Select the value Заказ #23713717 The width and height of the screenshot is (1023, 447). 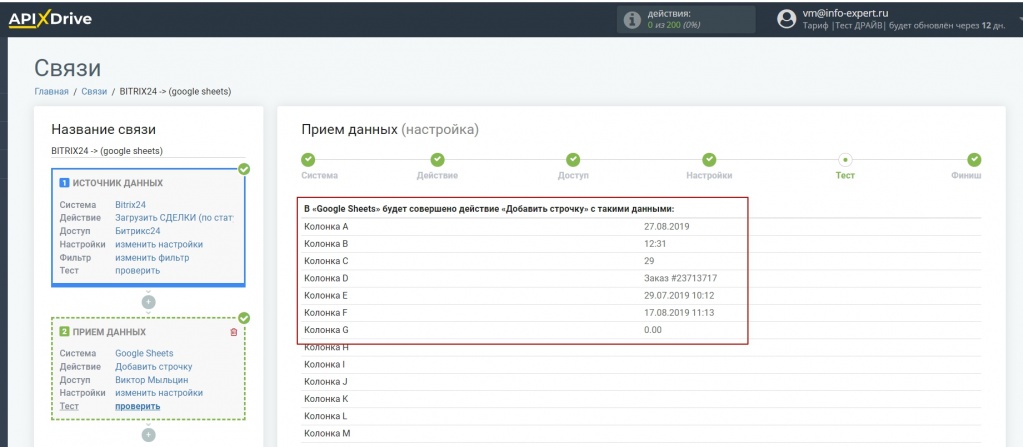point(680,279)
